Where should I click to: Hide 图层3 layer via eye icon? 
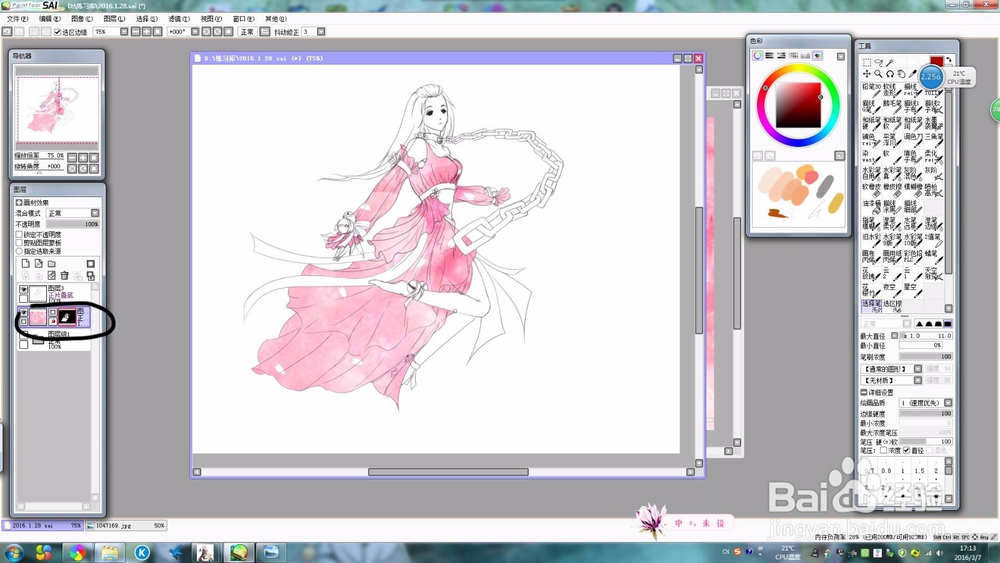click(x=24, y=289)
